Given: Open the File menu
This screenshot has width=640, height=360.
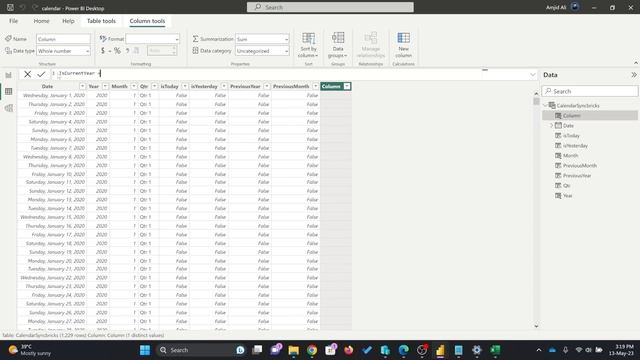Looking at the screenshot, I should tap(13, 21).
